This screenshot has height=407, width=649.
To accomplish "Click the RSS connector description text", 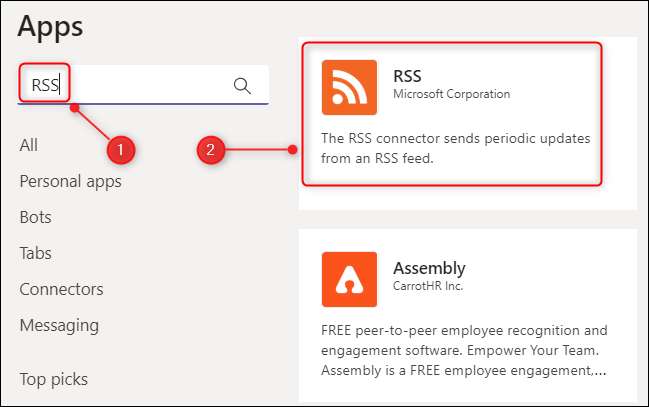I will coord(454,148).
